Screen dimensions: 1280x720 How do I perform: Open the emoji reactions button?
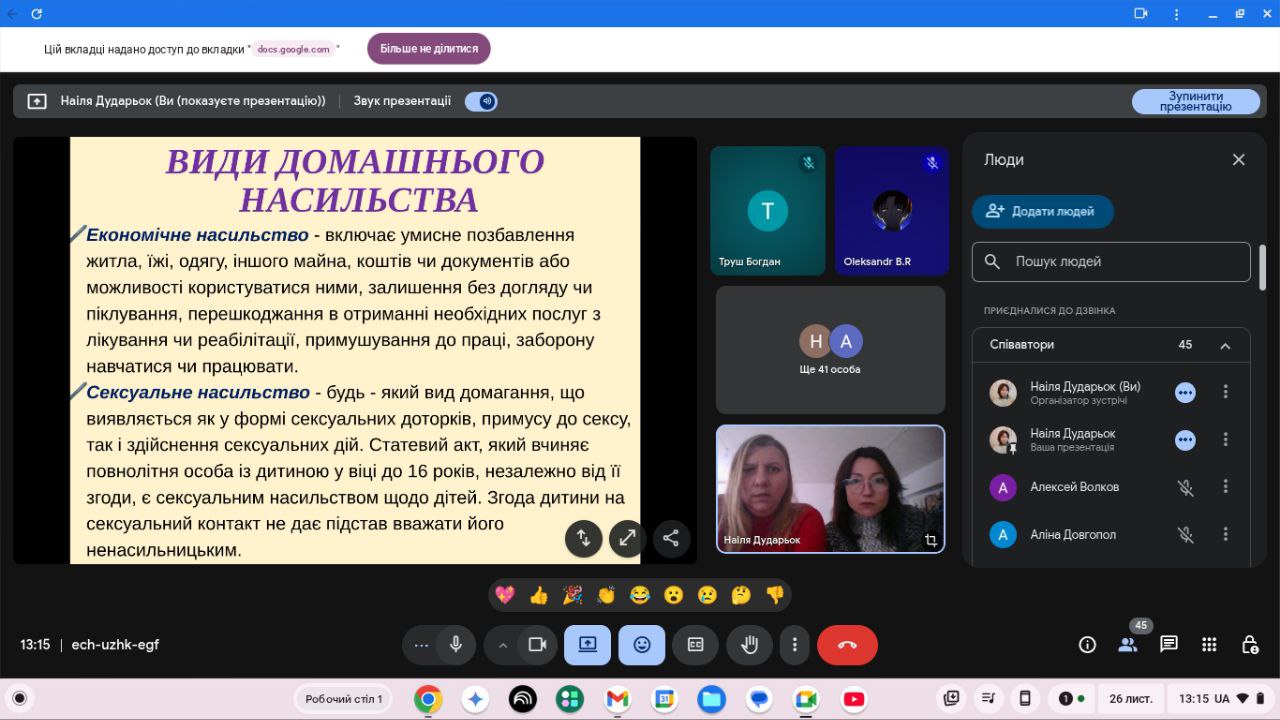(x=642, y=645)
